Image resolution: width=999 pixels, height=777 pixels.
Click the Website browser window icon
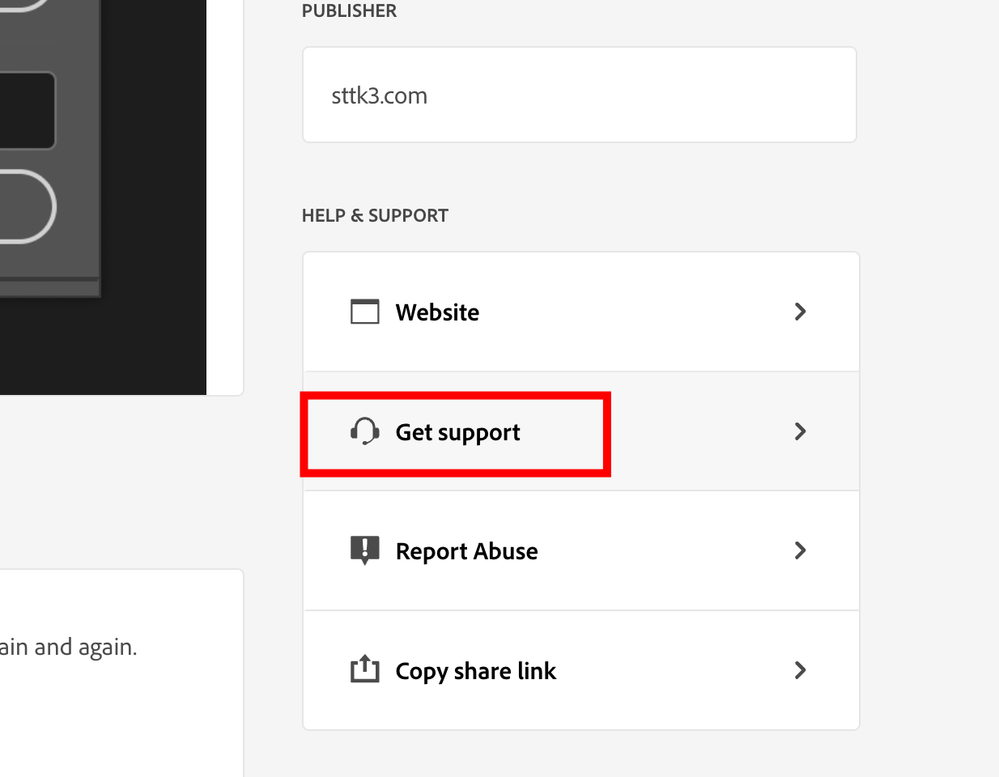365,312
